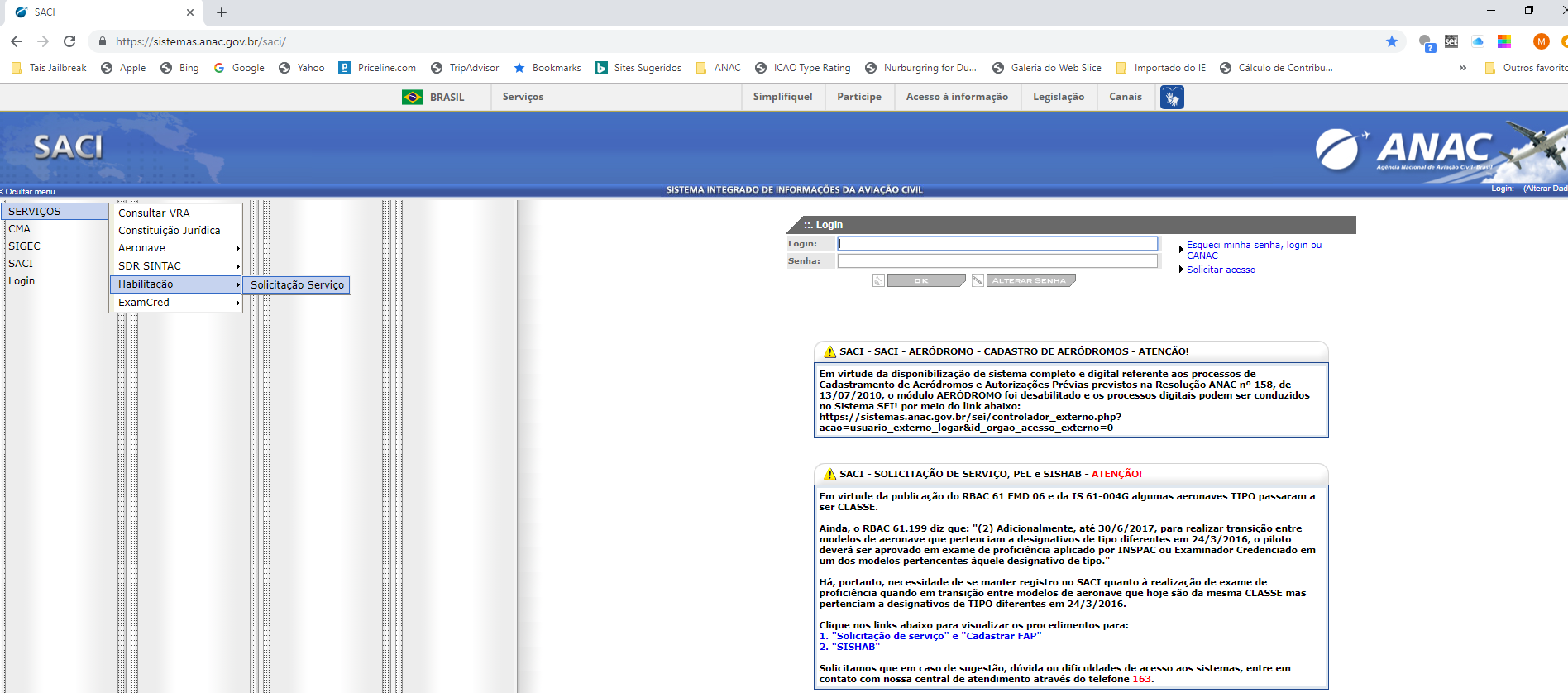1568x693 pixels.
Task: Reload the page with refresh button
Action: [x=69, y=41]
